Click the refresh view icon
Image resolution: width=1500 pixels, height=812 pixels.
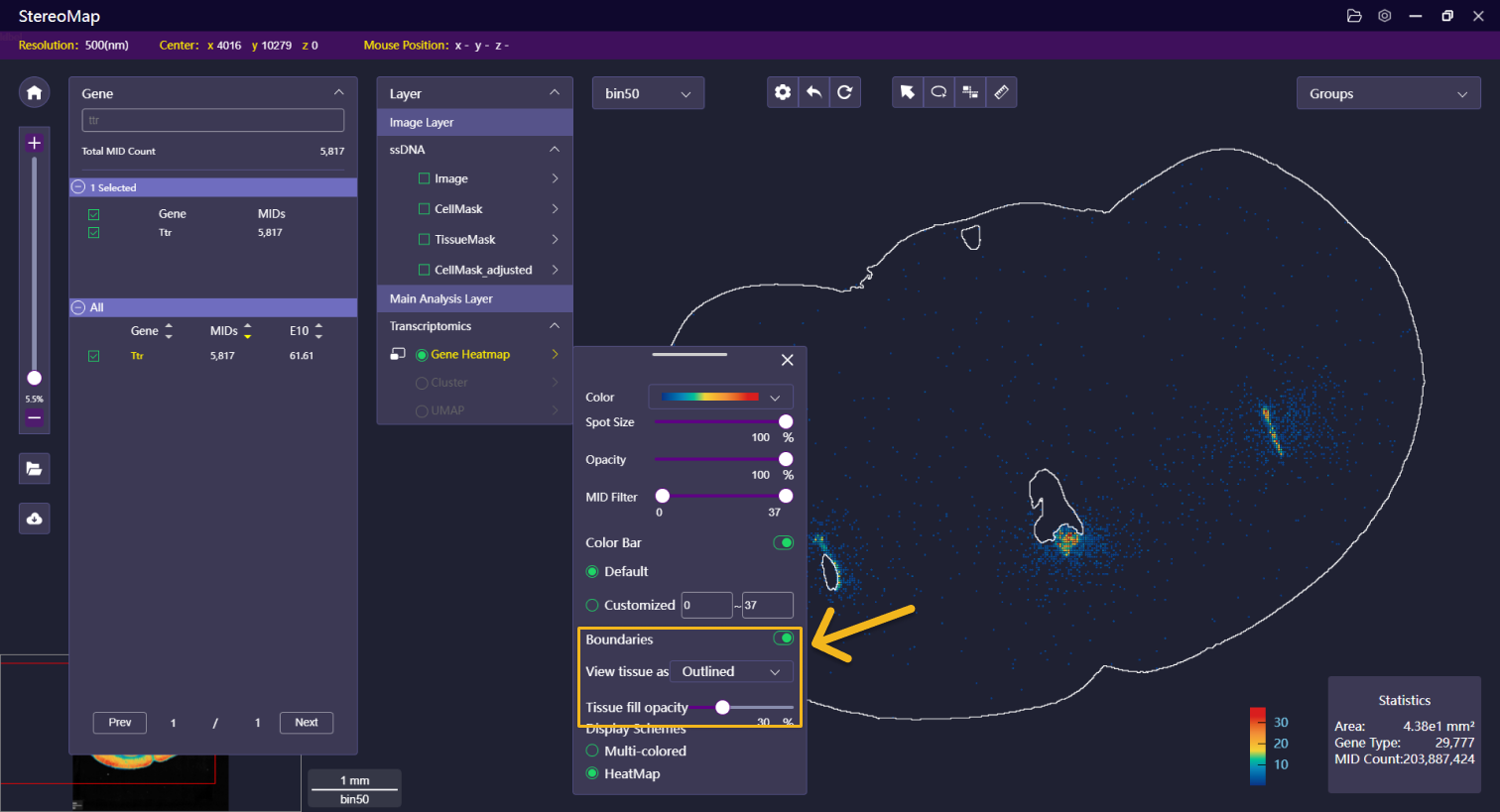pos(844,92)
